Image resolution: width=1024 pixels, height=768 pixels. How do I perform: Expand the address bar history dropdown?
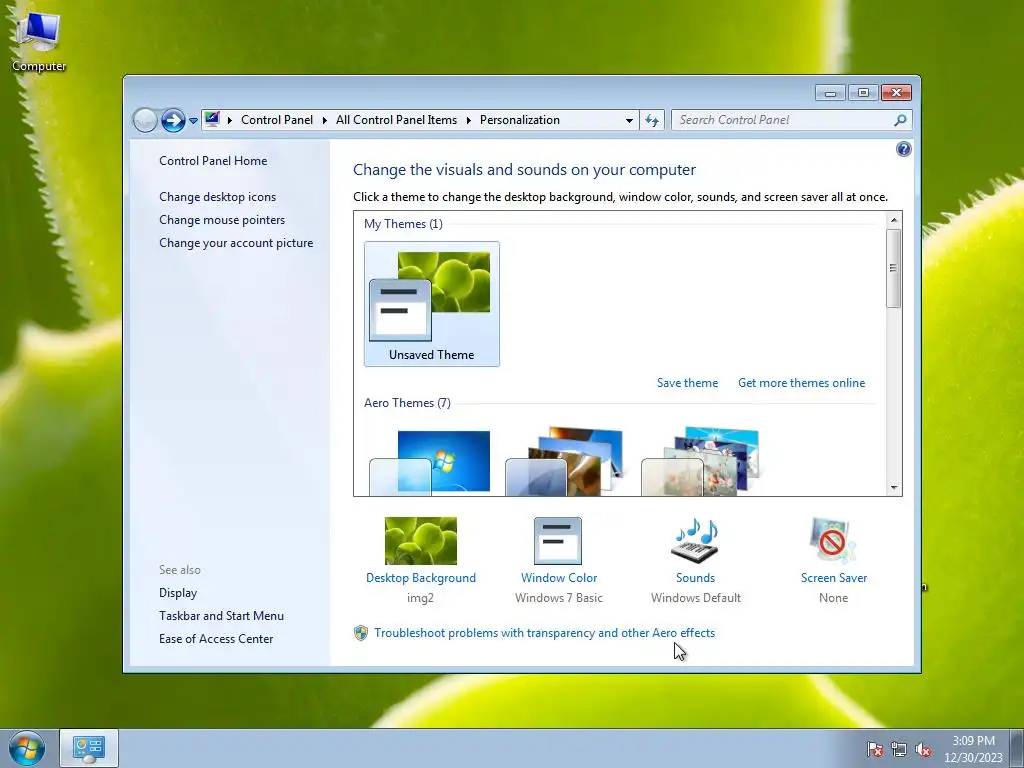click(x=629, y=120)
